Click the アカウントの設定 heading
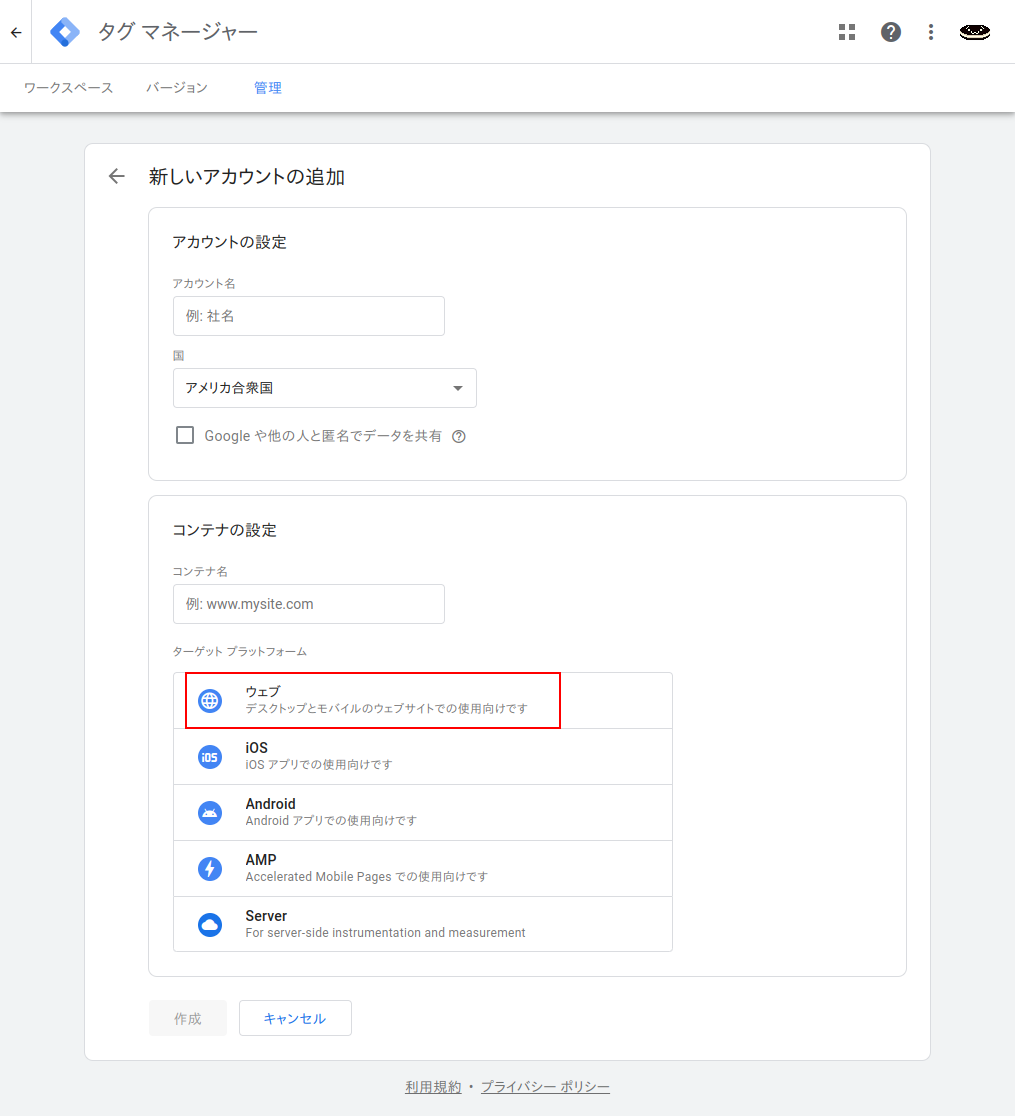 point(229,242)
